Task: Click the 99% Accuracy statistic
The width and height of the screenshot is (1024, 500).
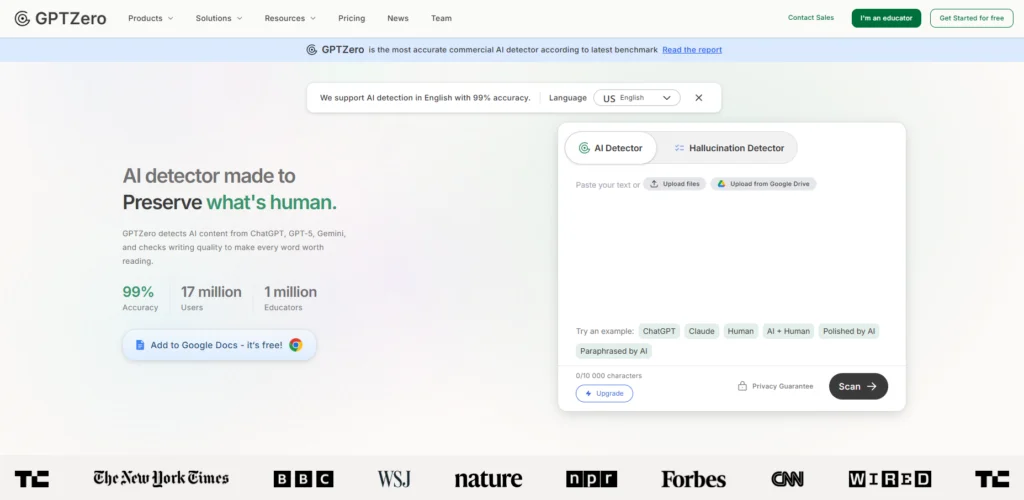Action: pos(140,298)
